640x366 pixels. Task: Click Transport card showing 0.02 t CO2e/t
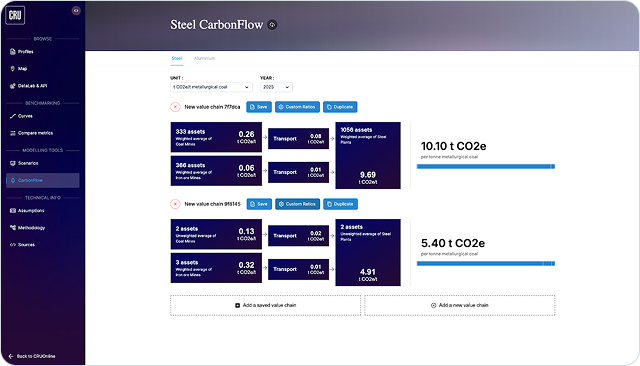[298, 236]
